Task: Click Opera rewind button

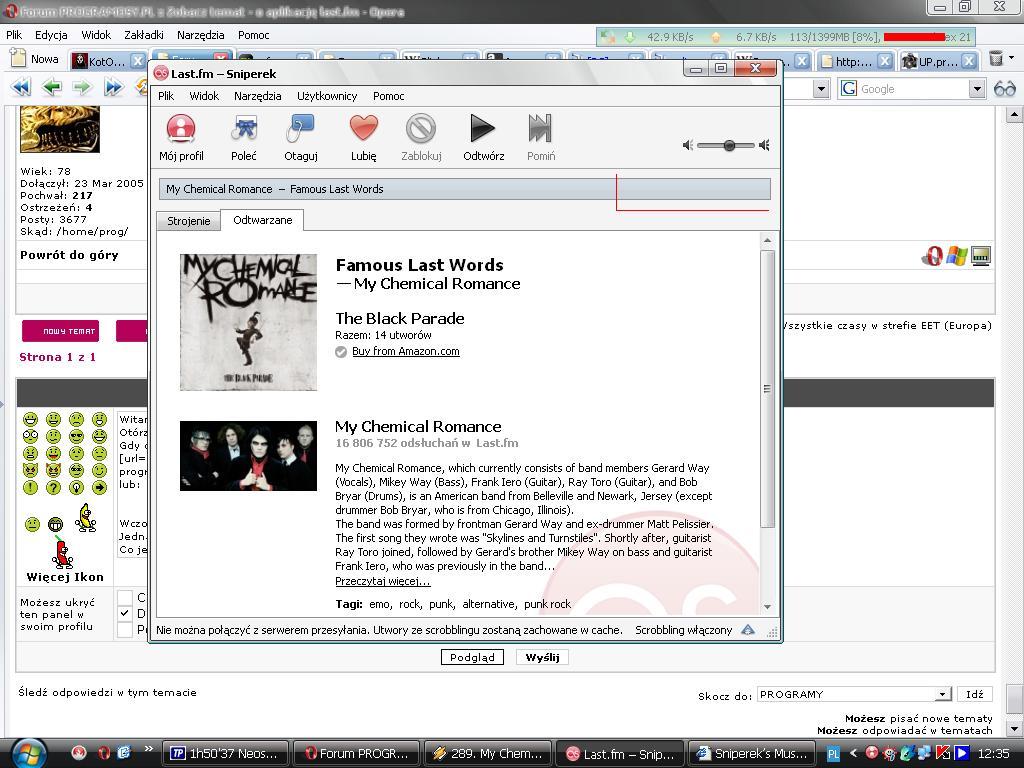Action: (x=21, y=87)
